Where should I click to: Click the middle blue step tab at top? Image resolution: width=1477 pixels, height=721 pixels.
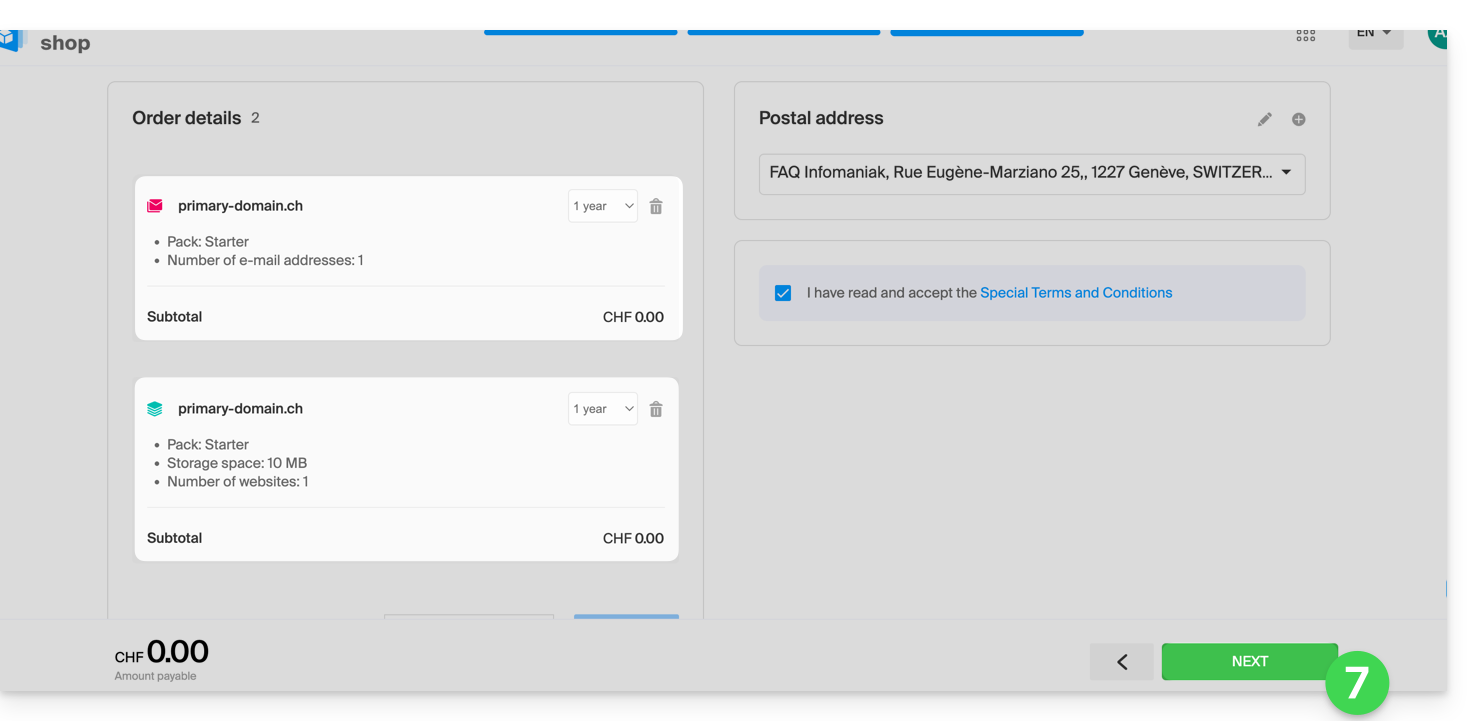click(783, 33)
